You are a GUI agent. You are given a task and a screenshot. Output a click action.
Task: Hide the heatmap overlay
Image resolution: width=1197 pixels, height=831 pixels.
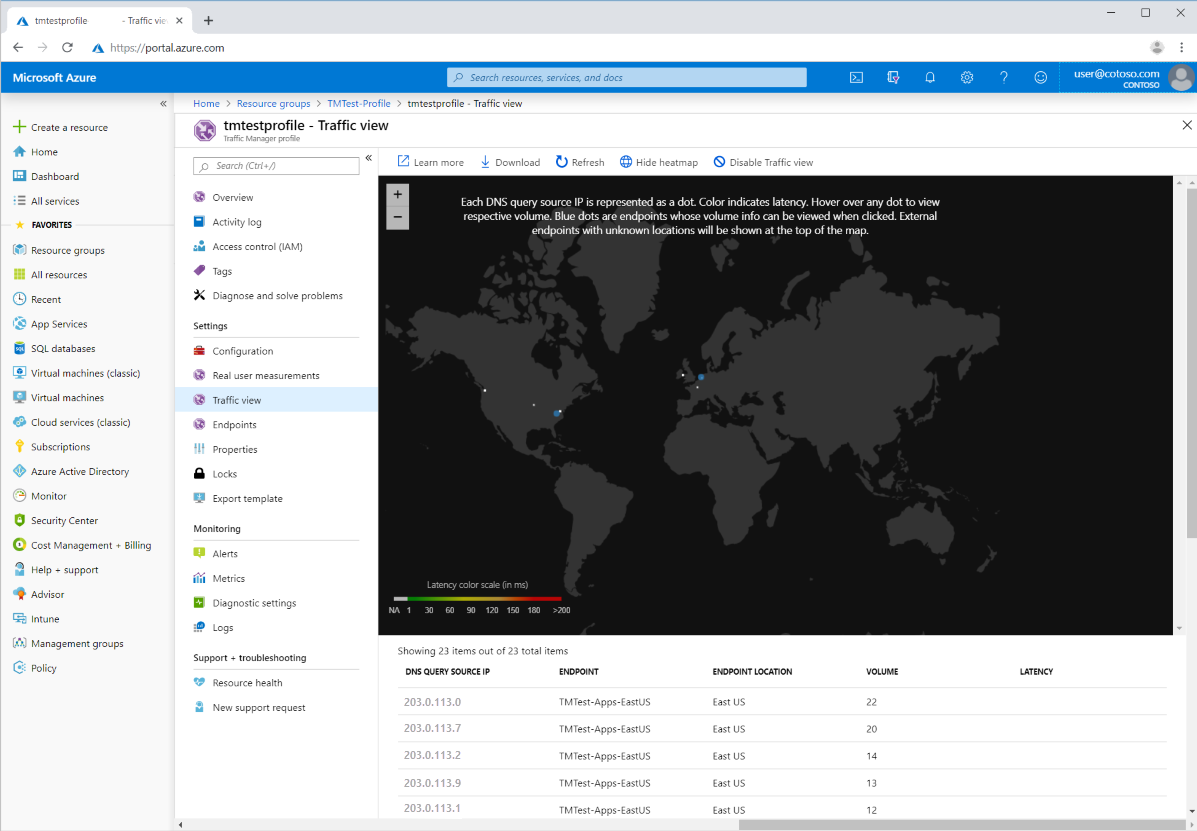click(x=658, y=161)
